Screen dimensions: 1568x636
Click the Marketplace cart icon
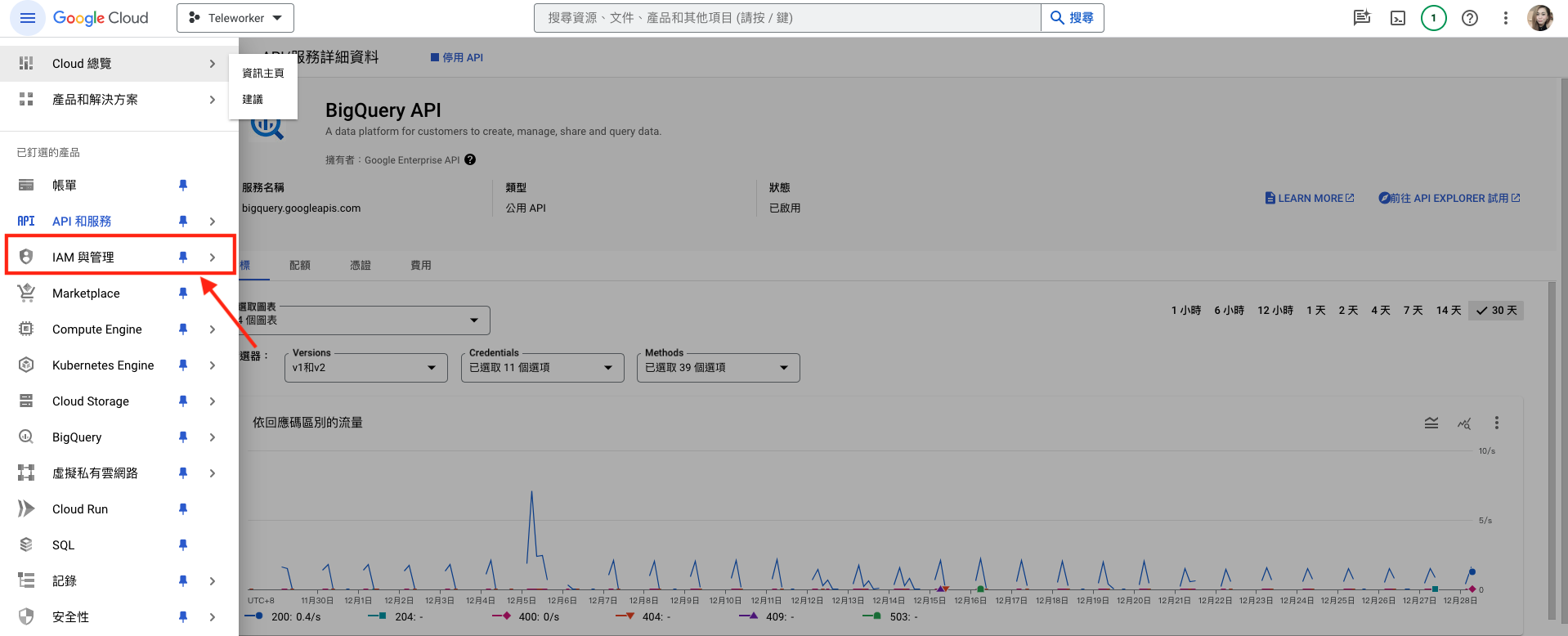(26, 293)
